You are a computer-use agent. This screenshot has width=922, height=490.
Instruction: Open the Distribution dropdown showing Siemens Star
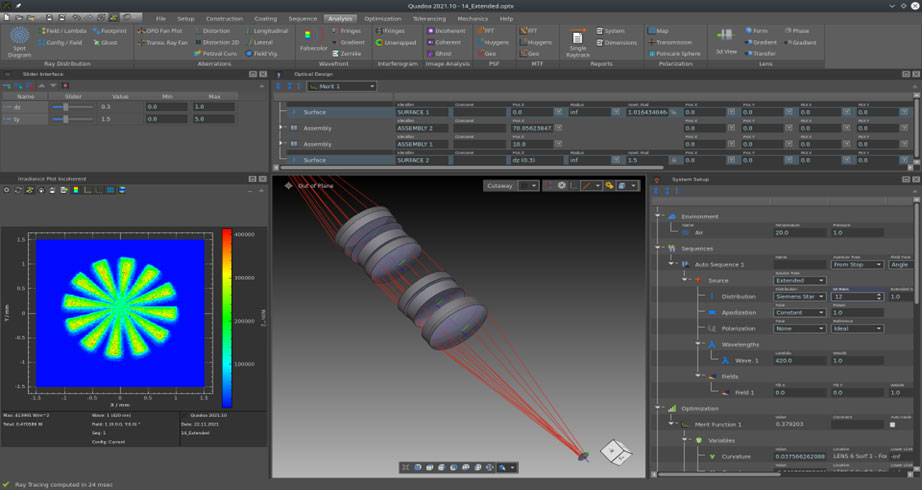[802, 296]
